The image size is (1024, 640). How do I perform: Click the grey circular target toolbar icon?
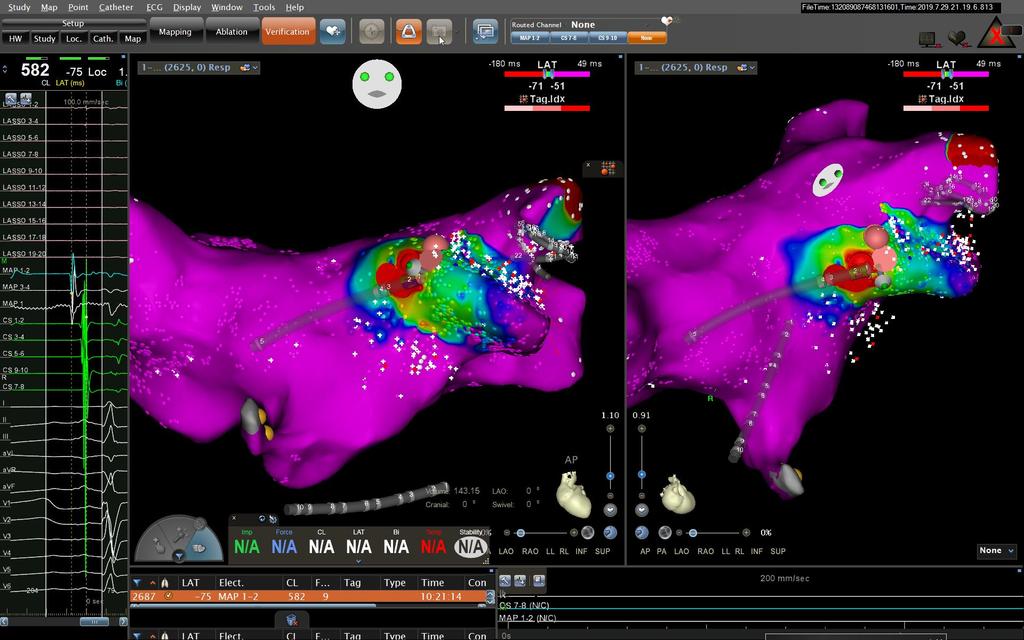372,31
